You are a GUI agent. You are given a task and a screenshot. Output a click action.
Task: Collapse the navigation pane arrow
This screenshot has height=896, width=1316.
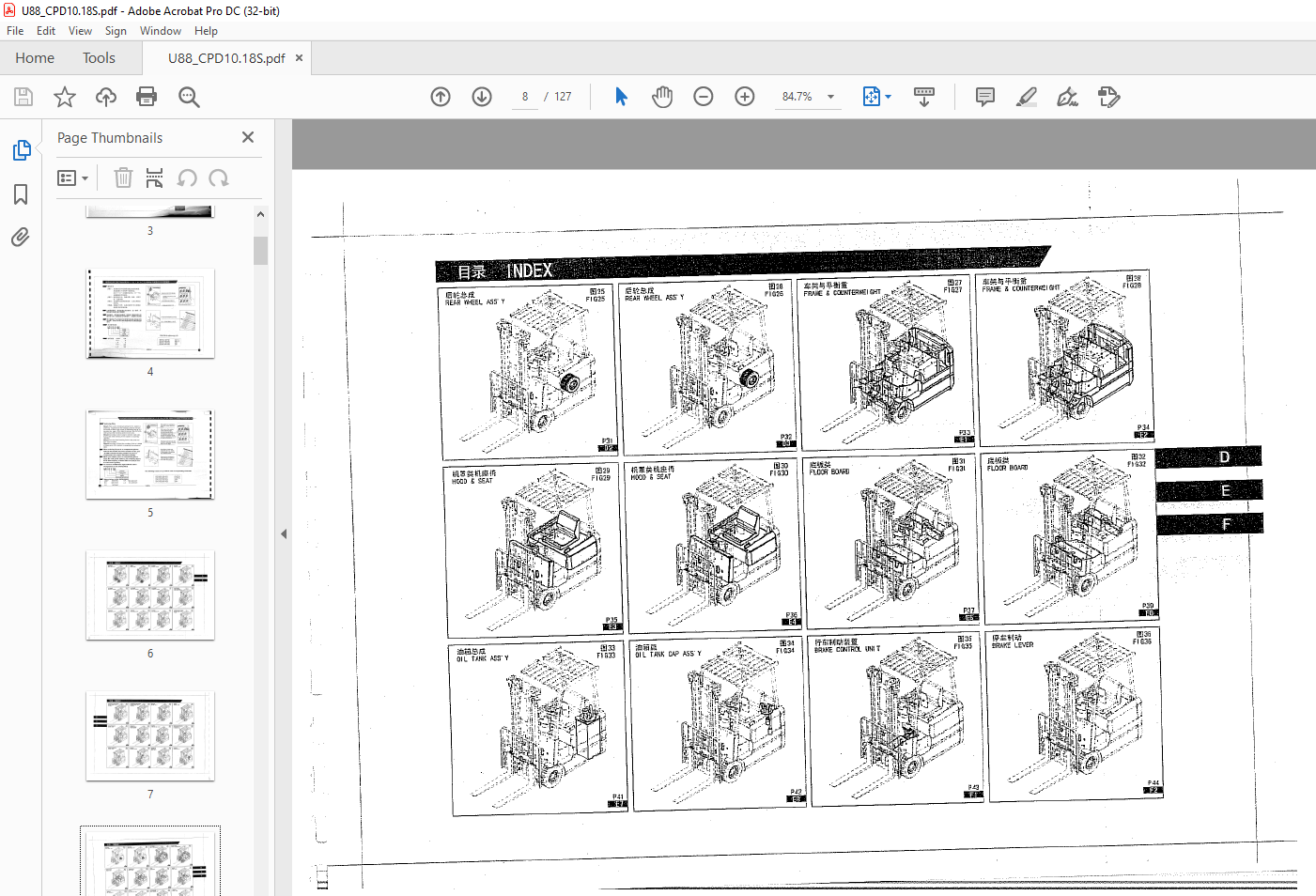(283, 533)
